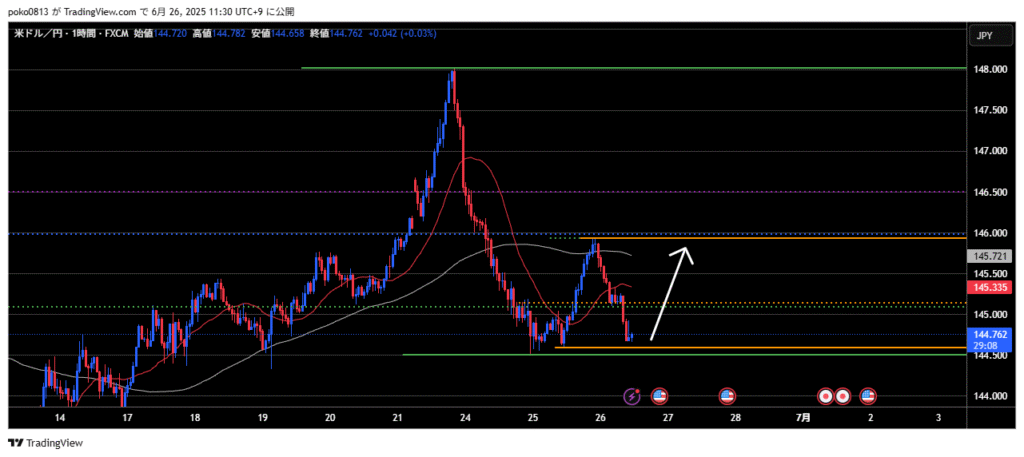Open the JPY currency selector
The width and height of the screenshot is (1024, 457).
(x=984, y=36)
